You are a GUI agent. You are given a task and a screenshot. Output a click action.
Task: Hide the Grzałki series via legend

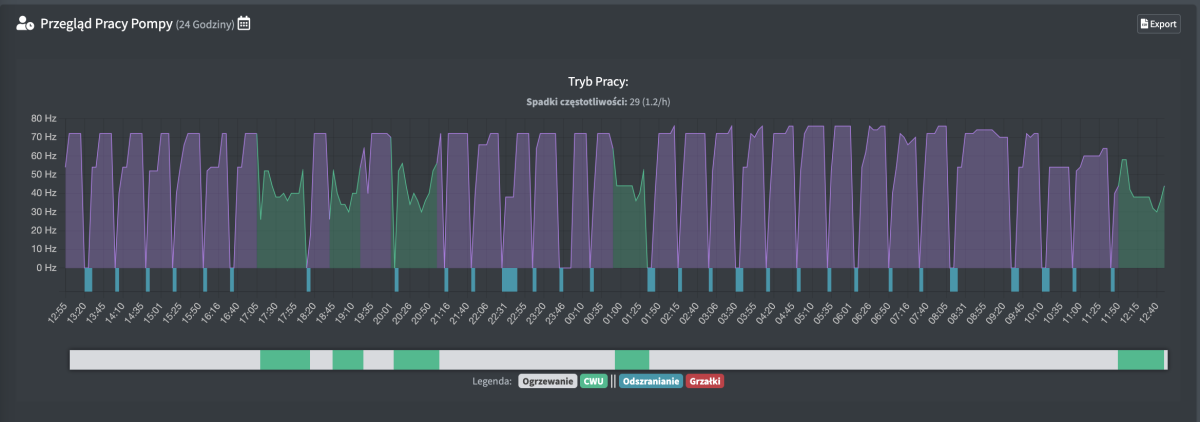(x=705, y=381)
